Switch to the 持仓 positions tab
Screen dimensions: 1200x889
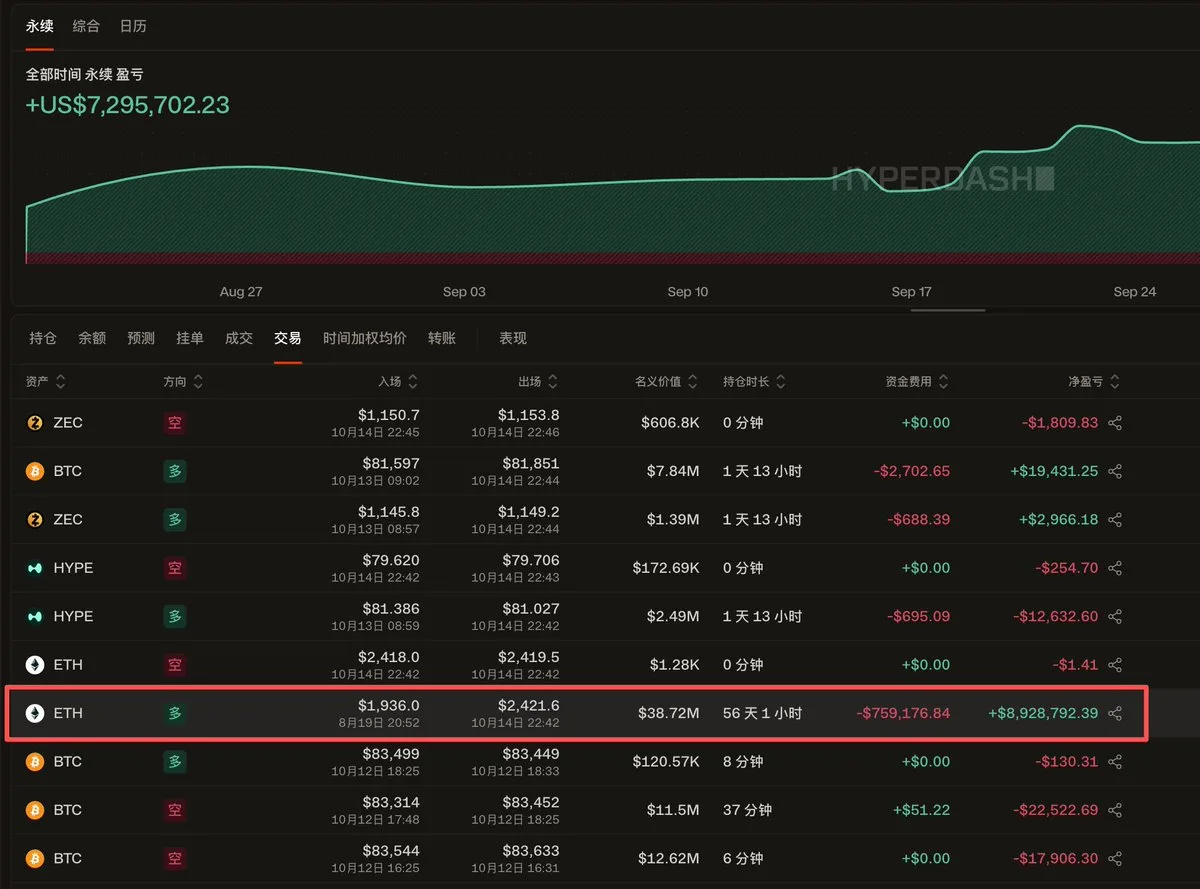(43, 338)
